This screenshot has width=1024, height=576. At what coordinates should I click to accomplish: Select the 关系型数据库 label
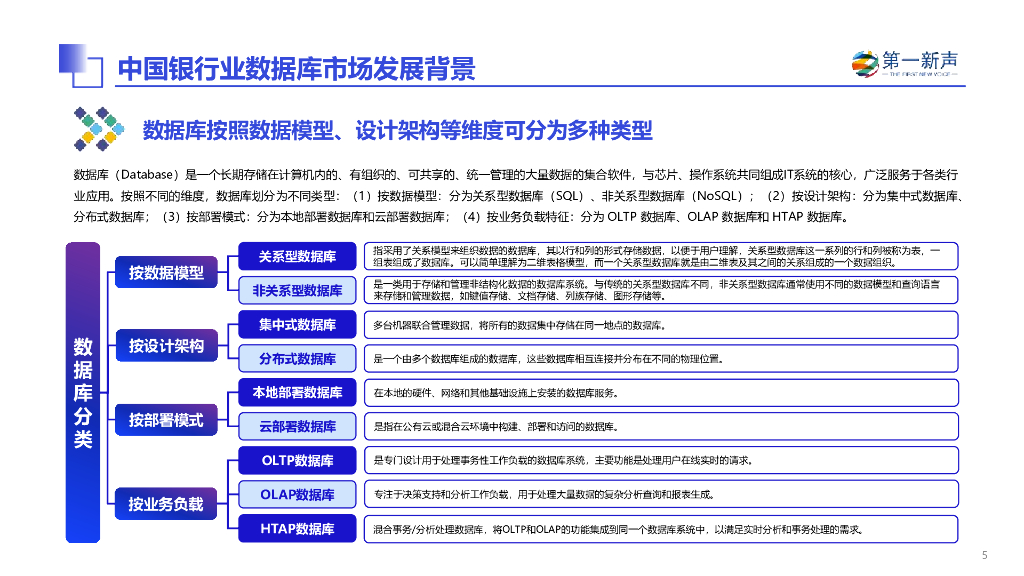tap(297, 256)
